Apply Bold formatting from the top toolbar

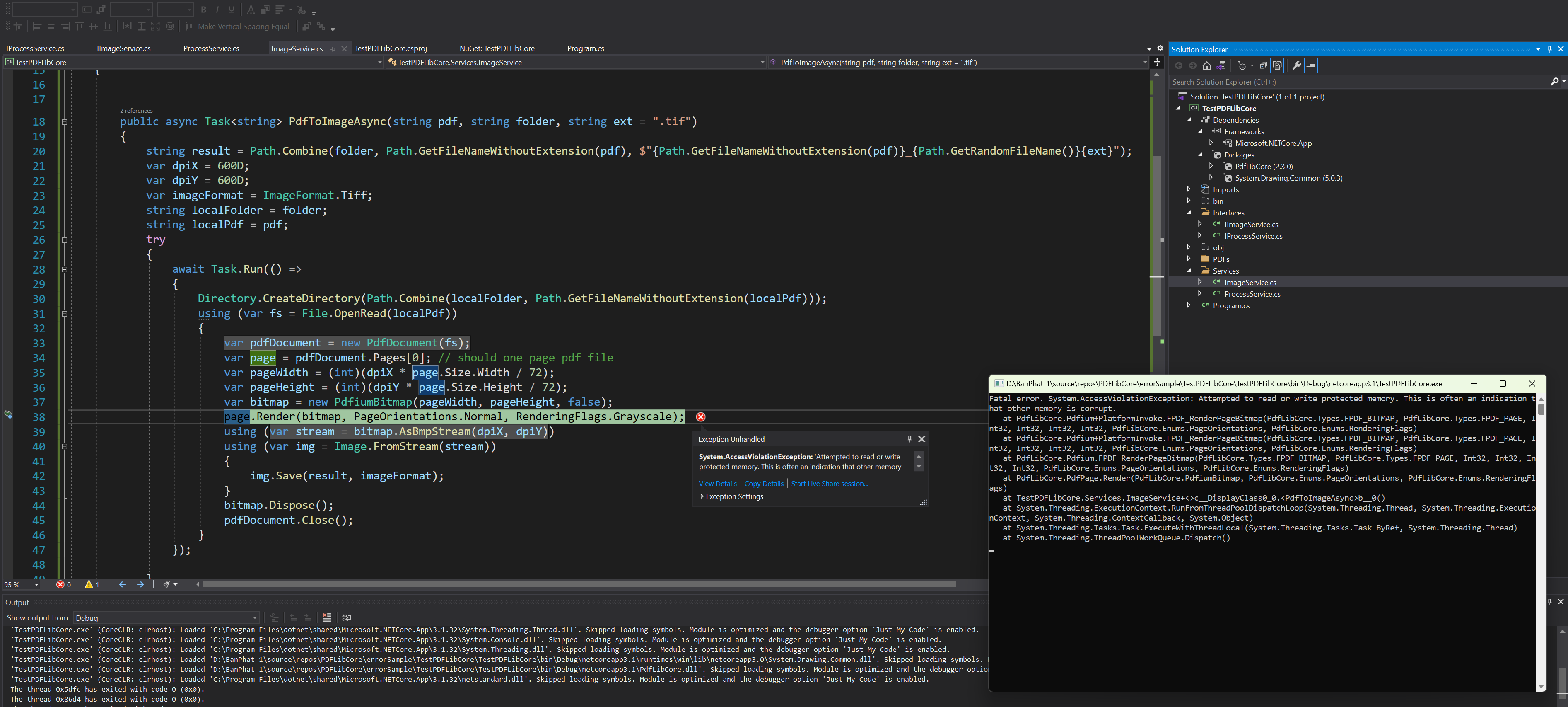pos(203,10)
